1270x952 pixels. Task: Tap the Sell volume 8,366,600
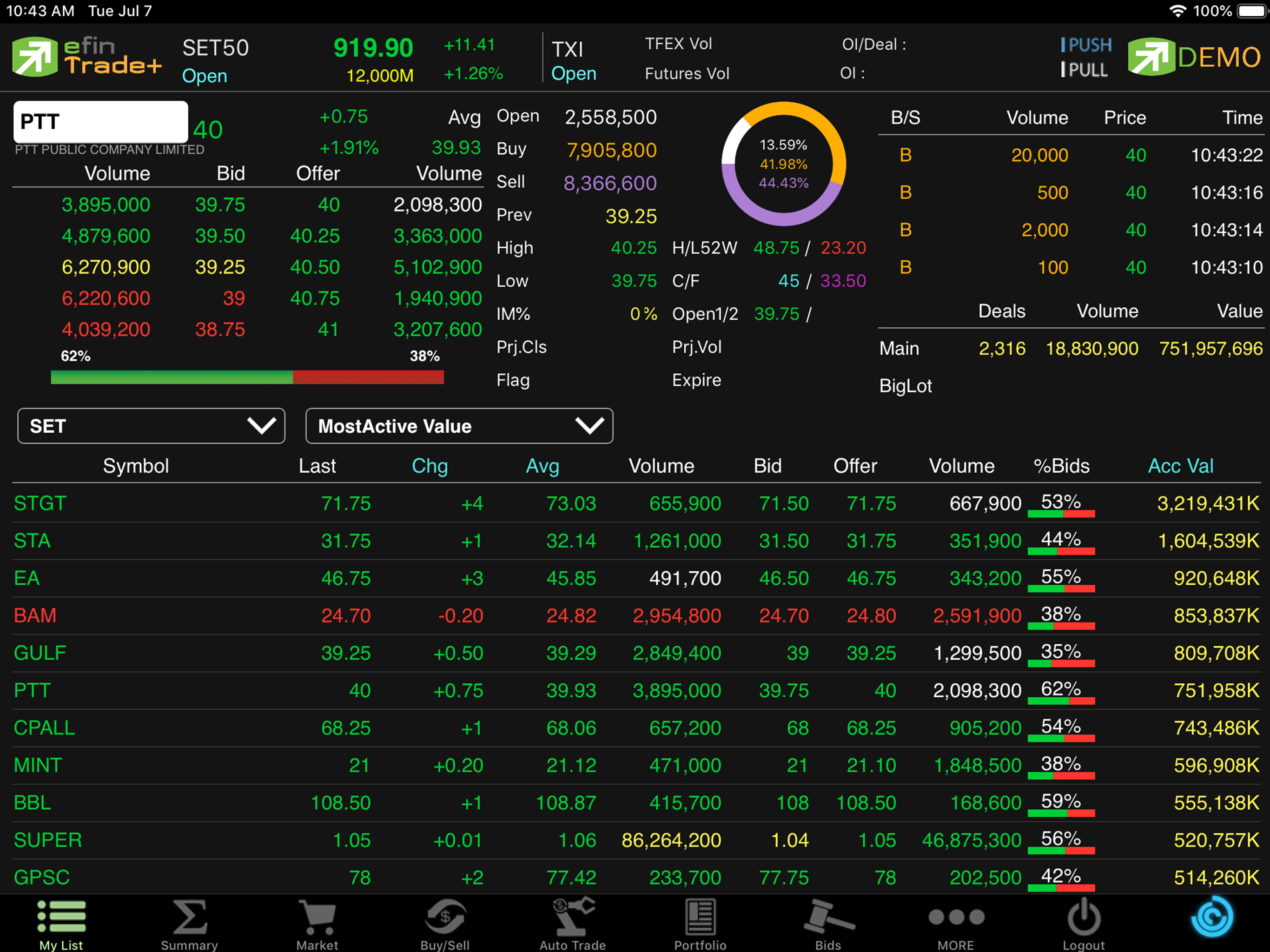(610, 183)
